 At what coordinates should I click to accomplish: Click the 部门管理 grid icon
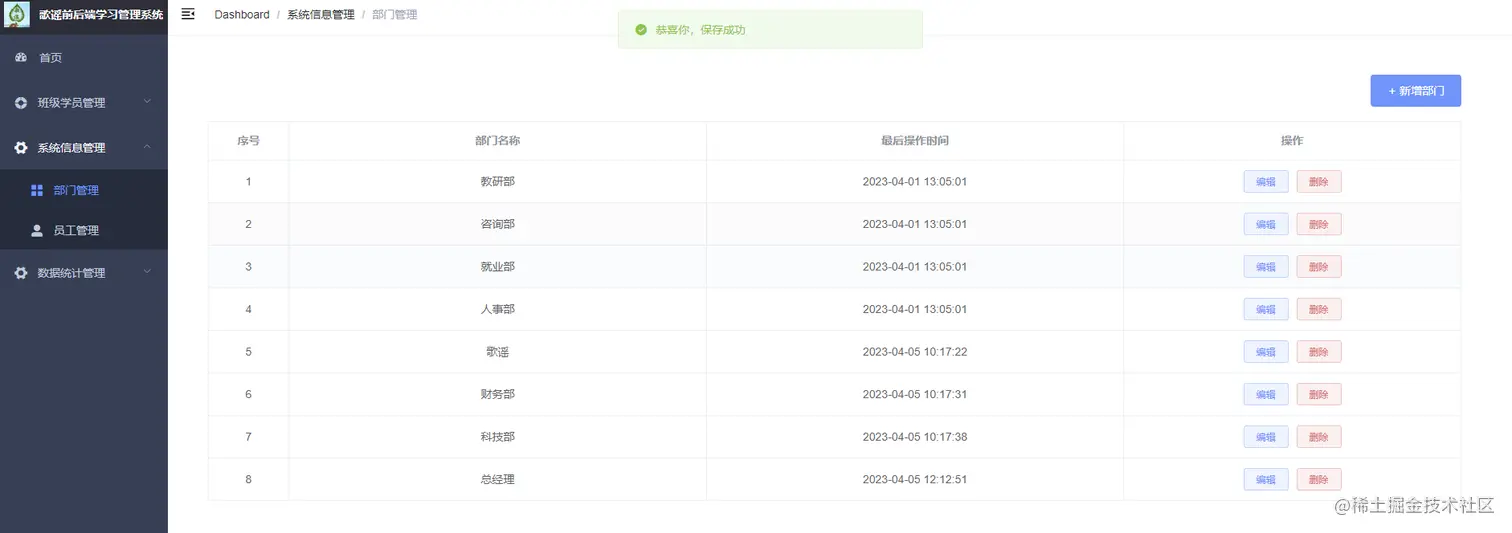tap(37, 190)
